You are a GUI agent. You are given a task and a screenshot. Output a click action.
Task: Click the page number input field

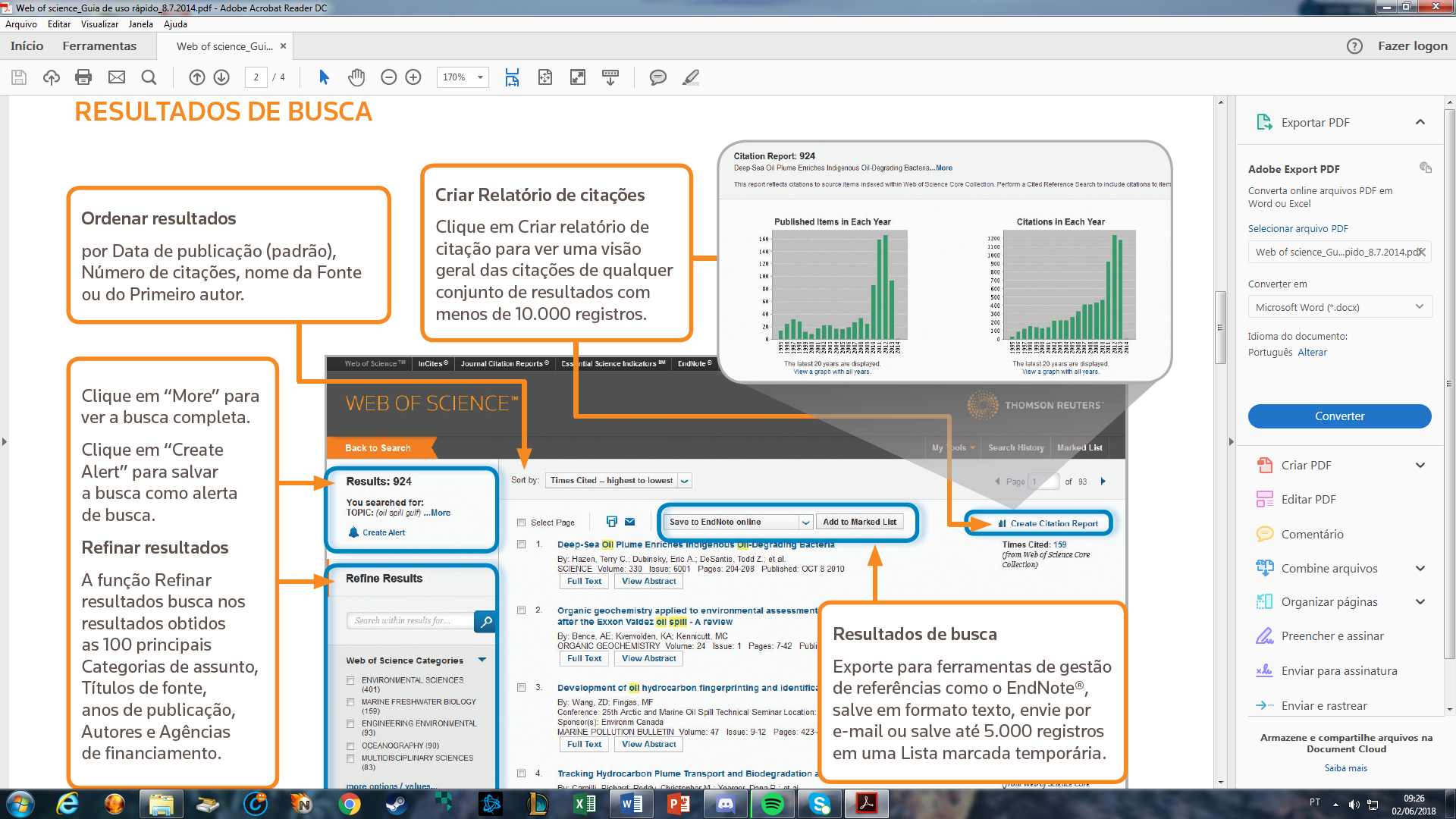[x=256, y=77]
